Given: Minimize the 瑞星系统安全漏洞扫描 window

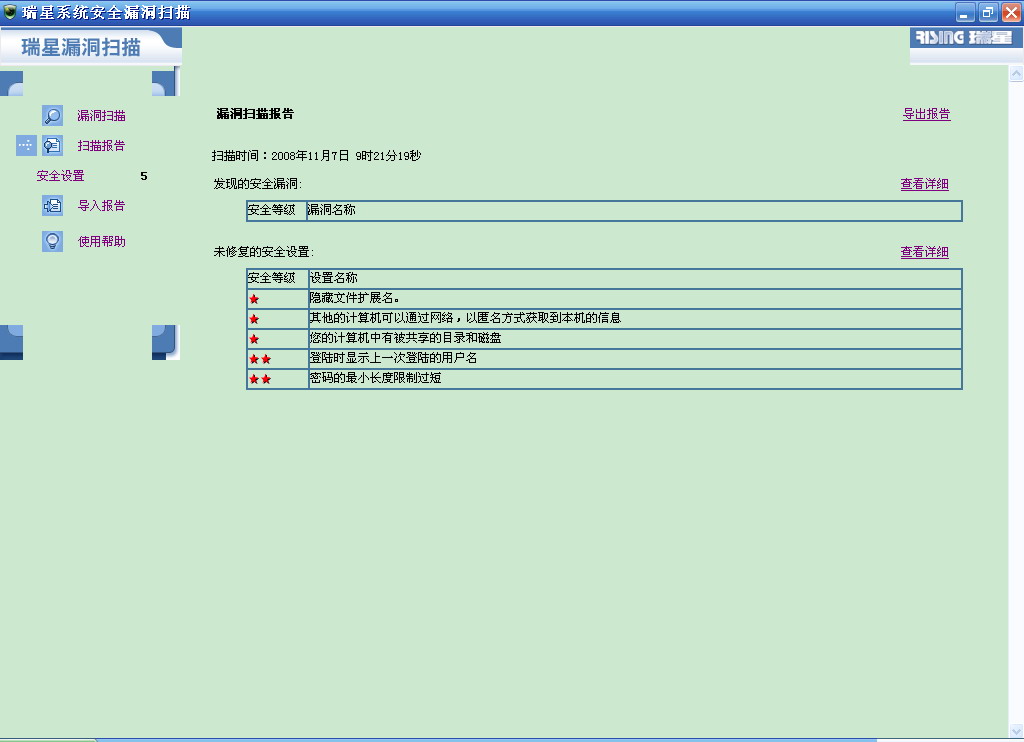Looking at the screenshot, I should pyautogui.click(x=965, y=12).
